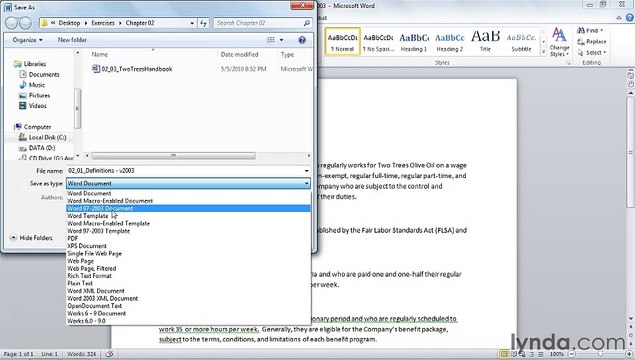Choose Rich Text Format type

(188, 276)
